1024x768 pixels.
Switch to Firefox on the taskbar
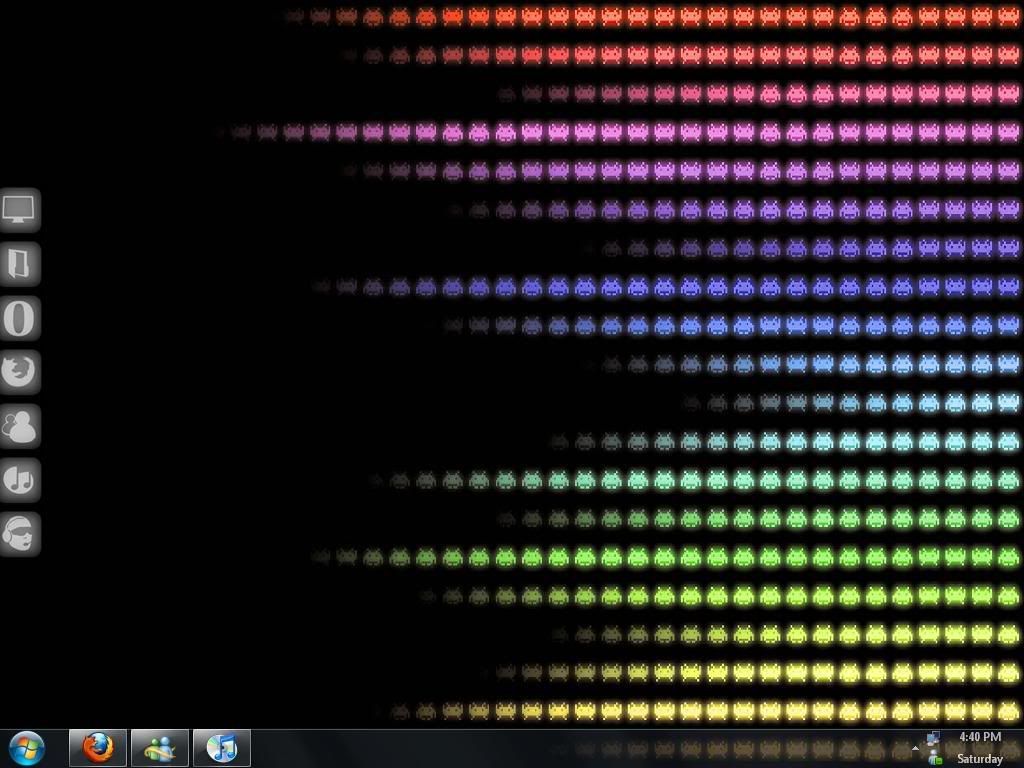[98, 747]
